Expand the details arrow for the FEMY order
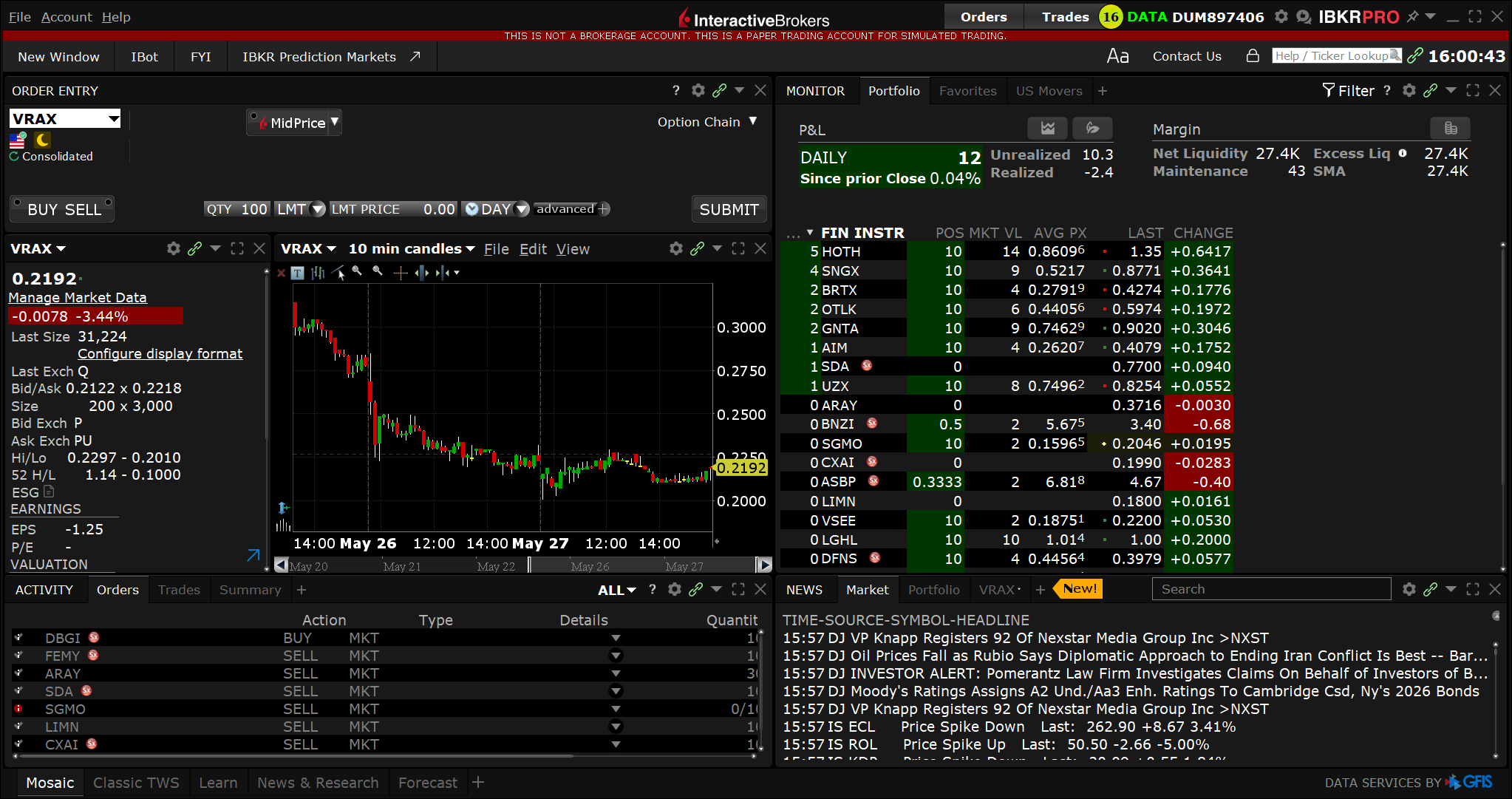 pos(616,656)
